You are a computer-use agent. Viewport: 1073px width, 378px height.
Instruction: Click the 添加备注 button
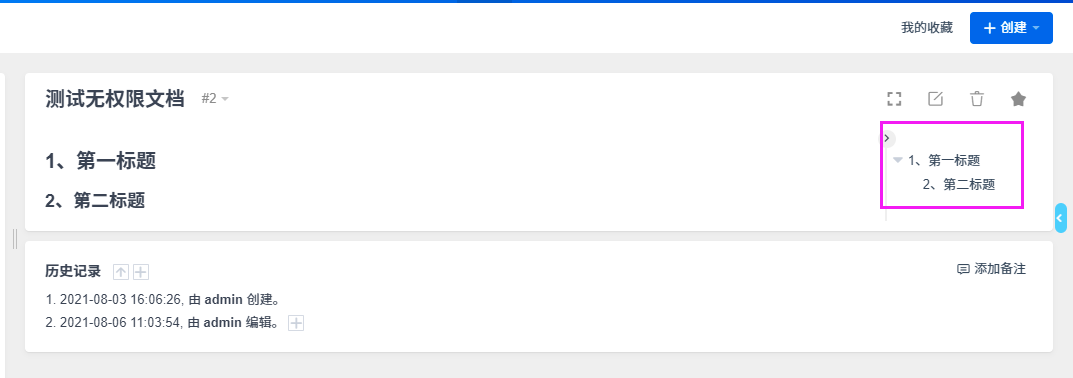tap(992, 269)
